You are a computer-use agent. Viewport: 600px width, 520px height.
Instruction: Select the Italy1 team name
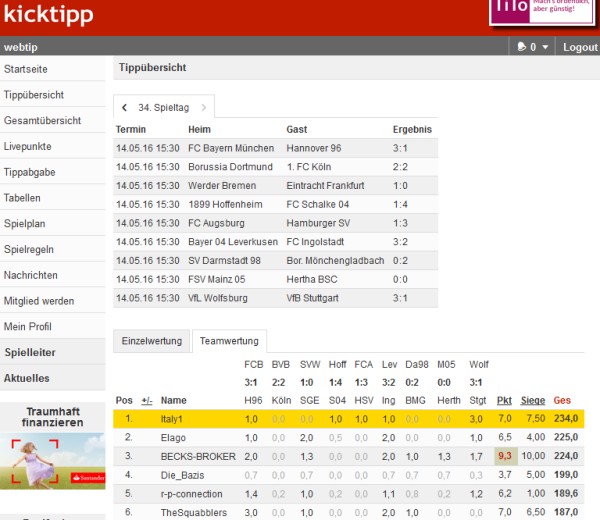pyautogui.click(x=171, y=419)
